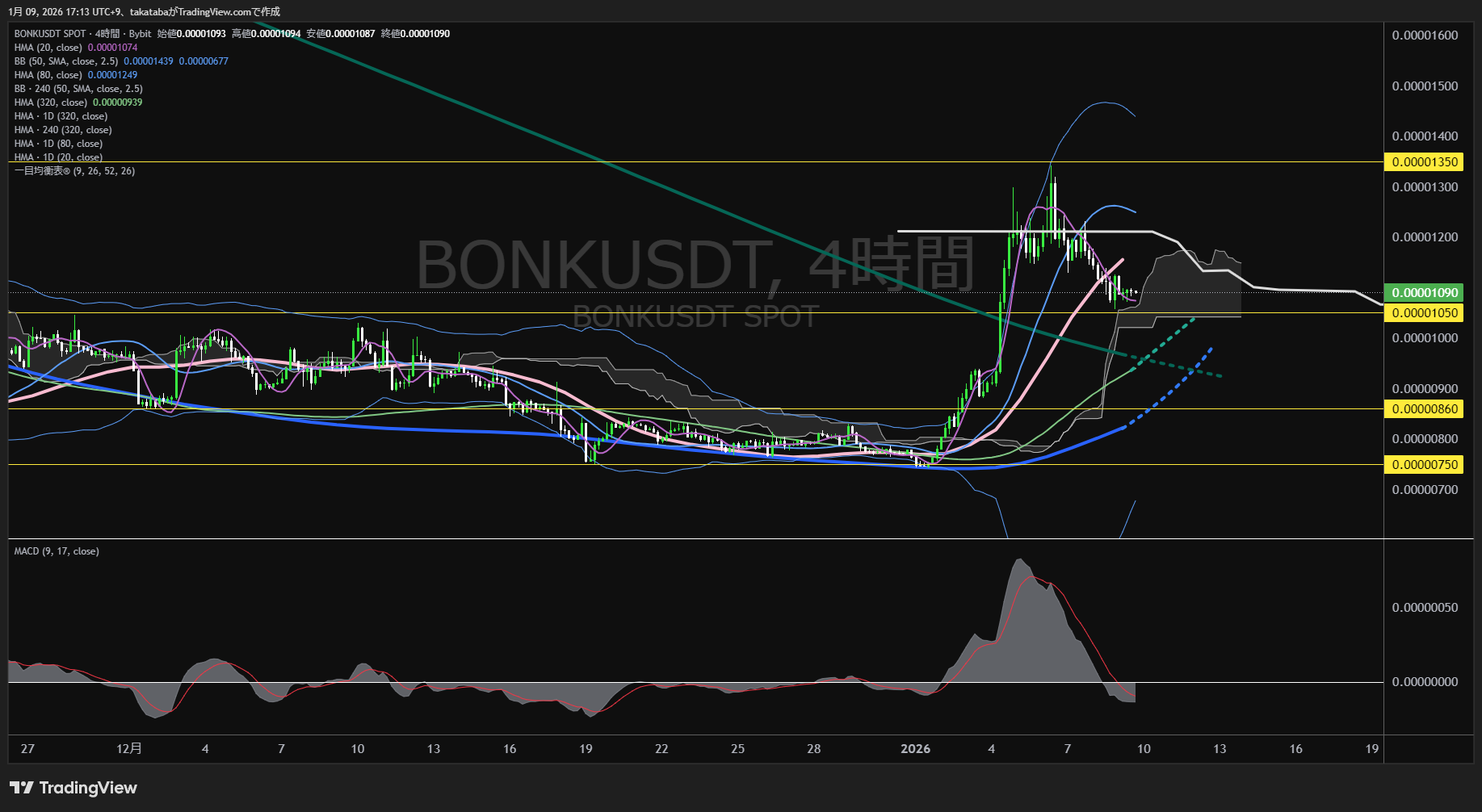Click the 27 date label on time axis
1482x812 pixels.
click(27, 749)
